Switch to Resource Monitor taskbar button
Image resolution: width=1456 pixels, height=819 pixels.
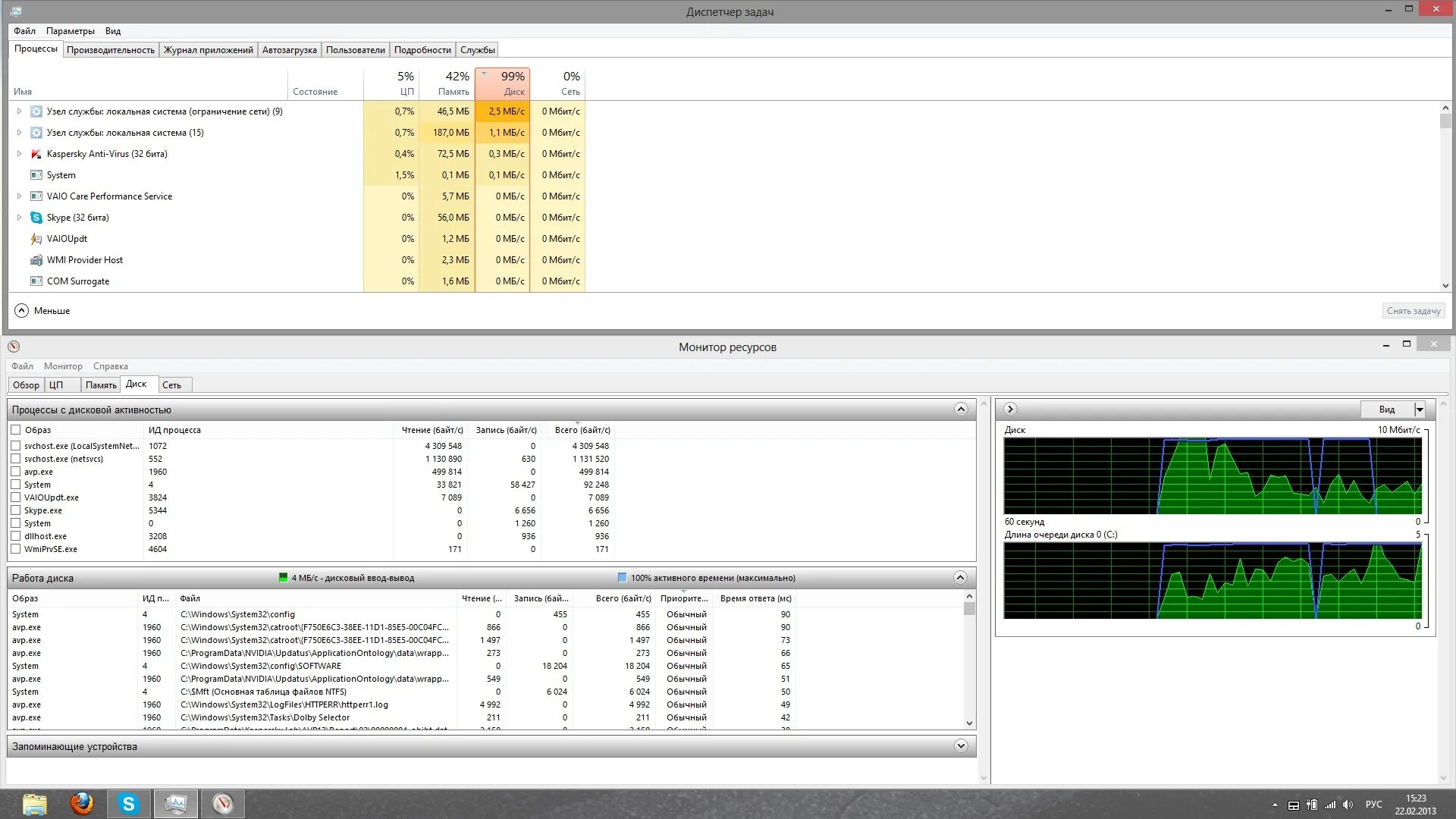click(223, 804)
